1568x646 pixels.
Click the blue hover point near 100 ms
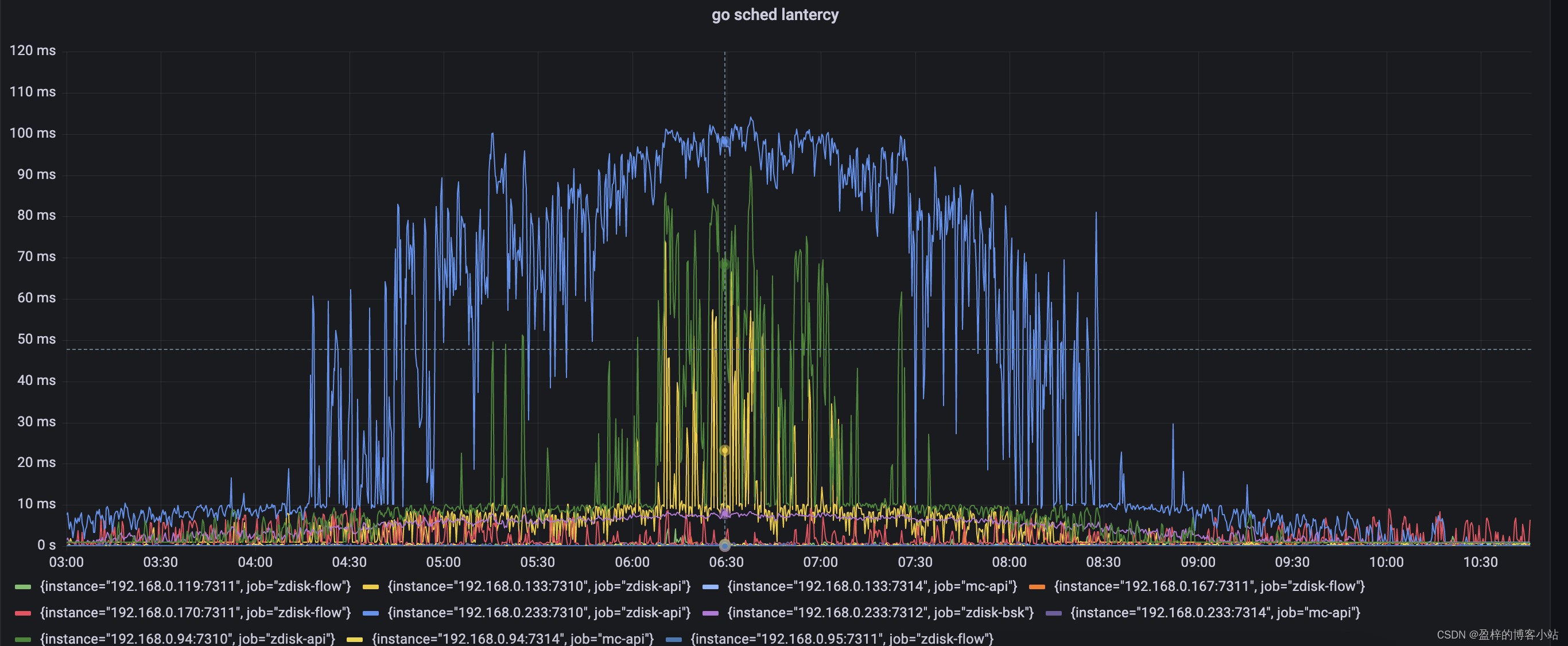coord(724,142)
